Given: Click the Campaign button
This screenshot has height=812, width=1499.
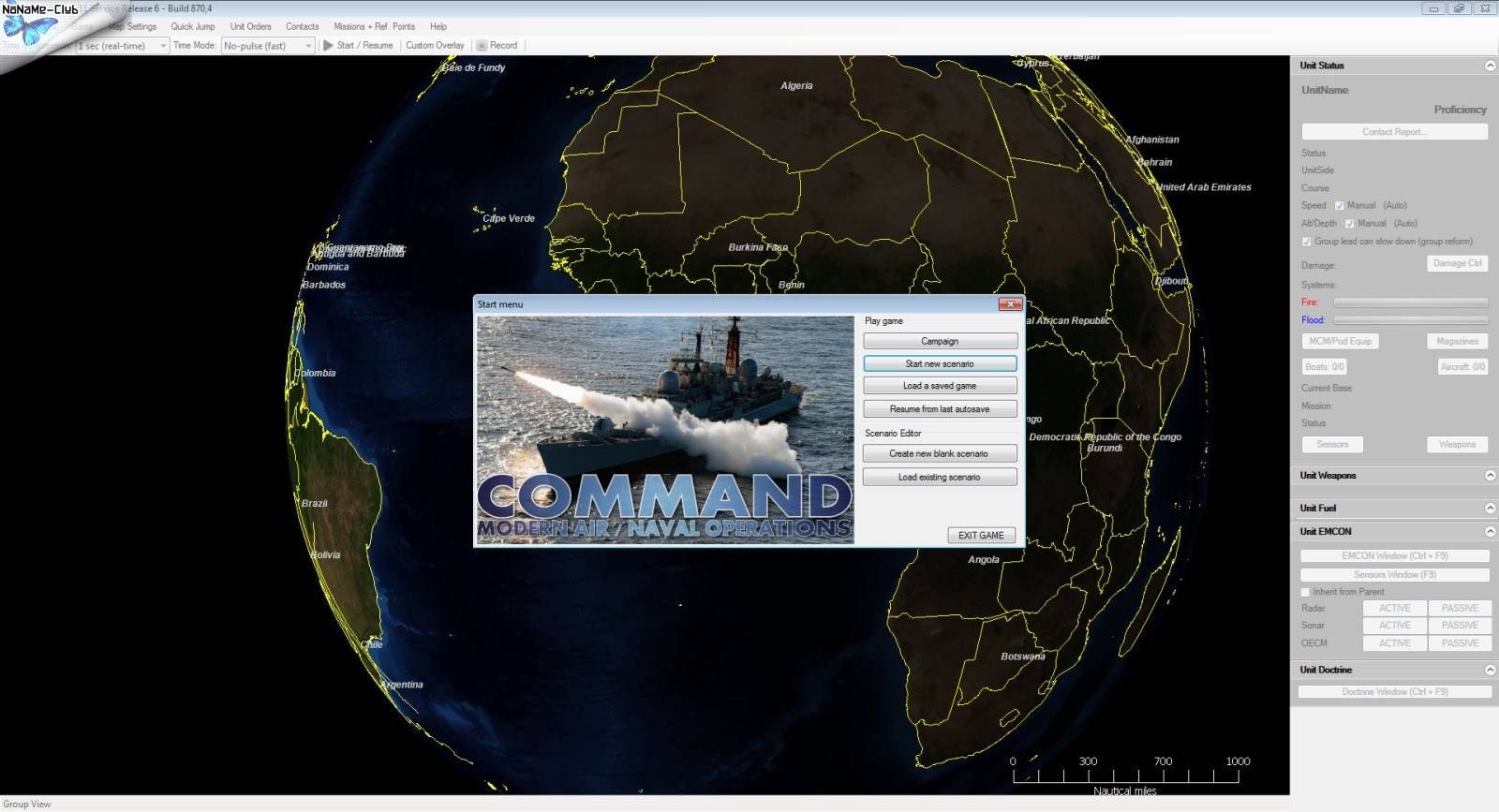Looking at the screenshot, I should pos(940,342).
